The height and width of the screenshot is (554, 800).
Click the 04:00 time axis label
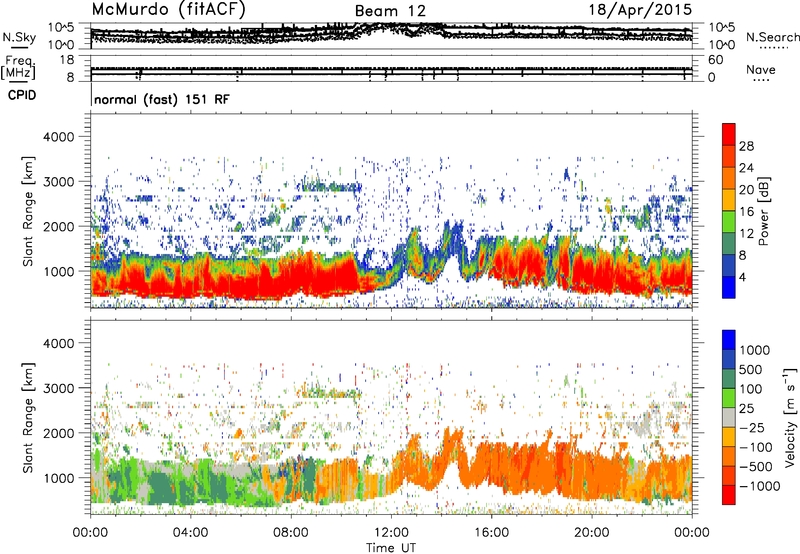point(190,533)
